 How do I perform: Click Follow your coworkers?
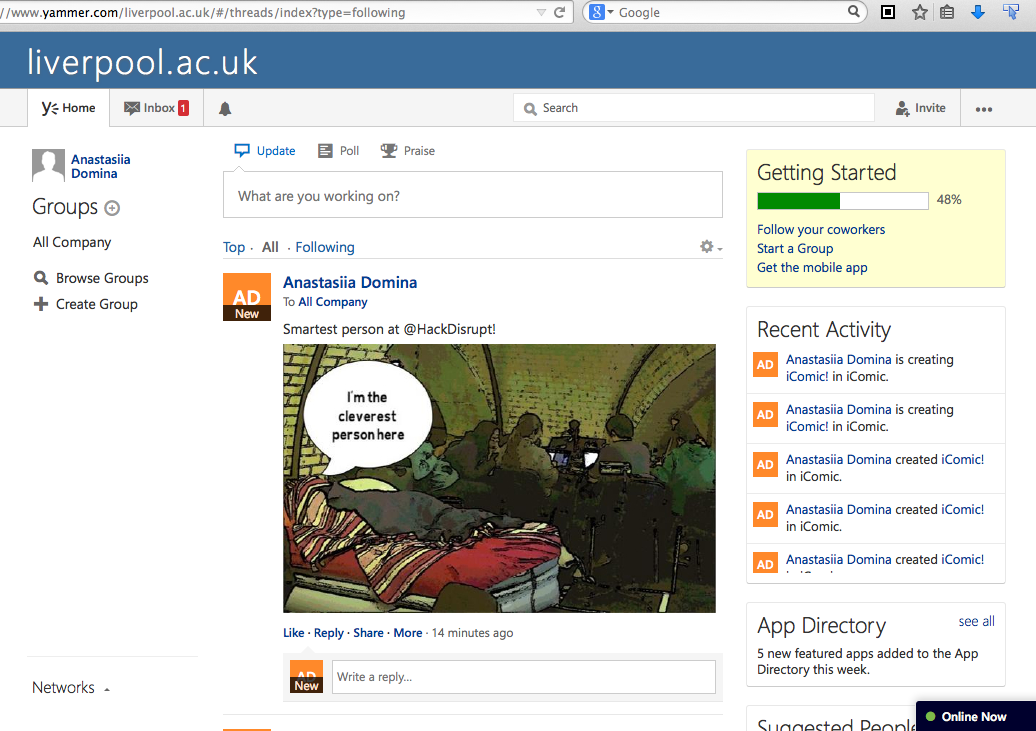[821, 229]
